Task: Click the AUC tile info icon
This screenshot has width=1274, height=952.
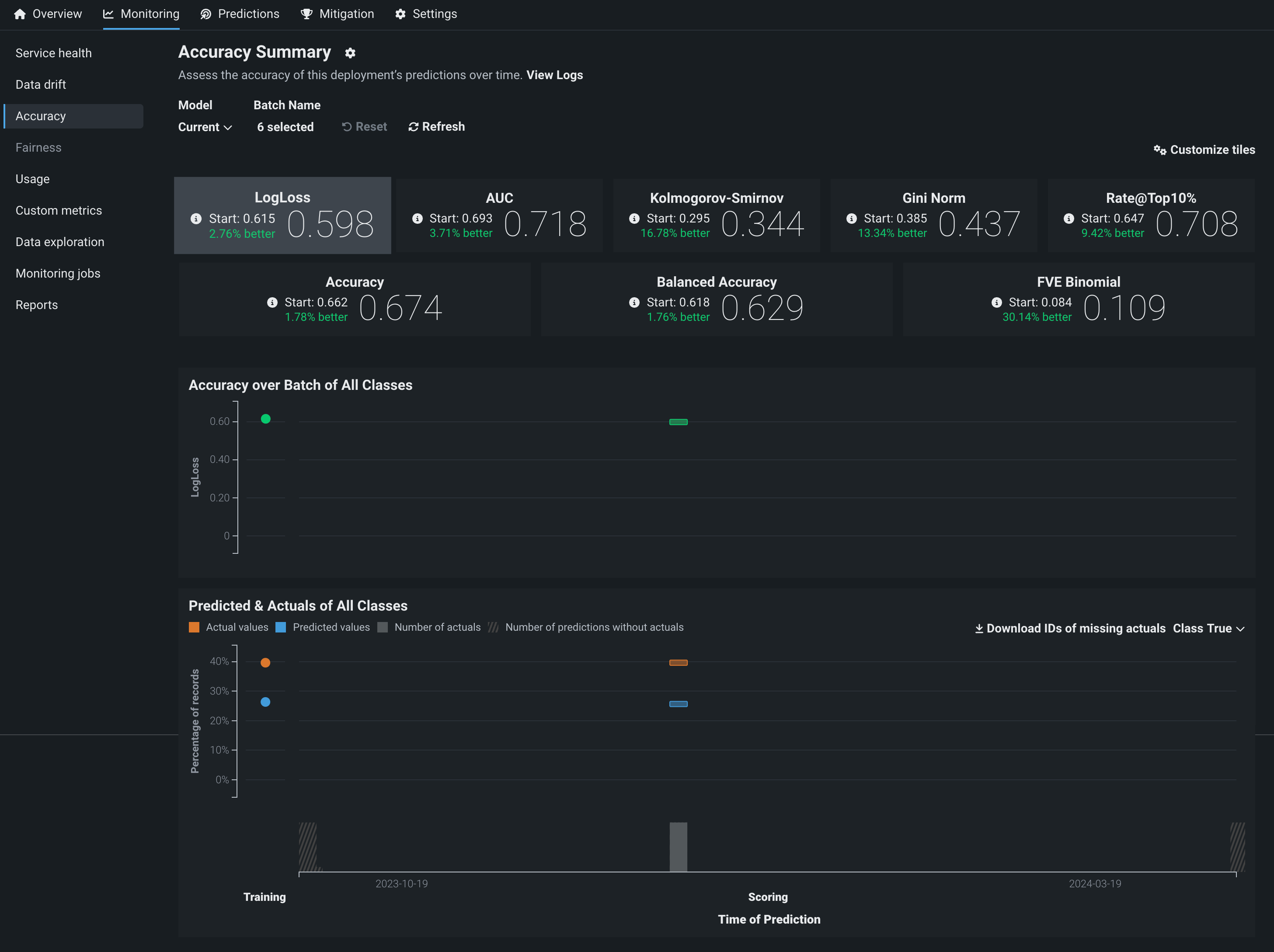Action: click(418, 219)
